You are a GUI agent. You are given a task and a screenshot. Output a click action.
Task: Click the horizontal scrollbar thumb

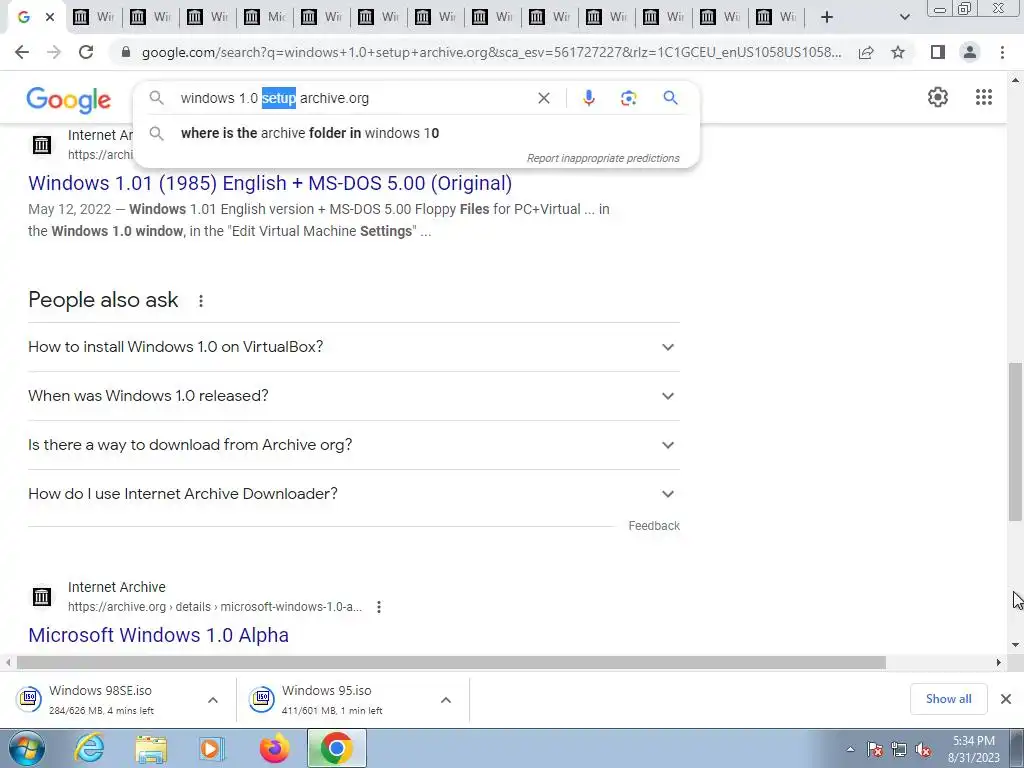(451, 662)
